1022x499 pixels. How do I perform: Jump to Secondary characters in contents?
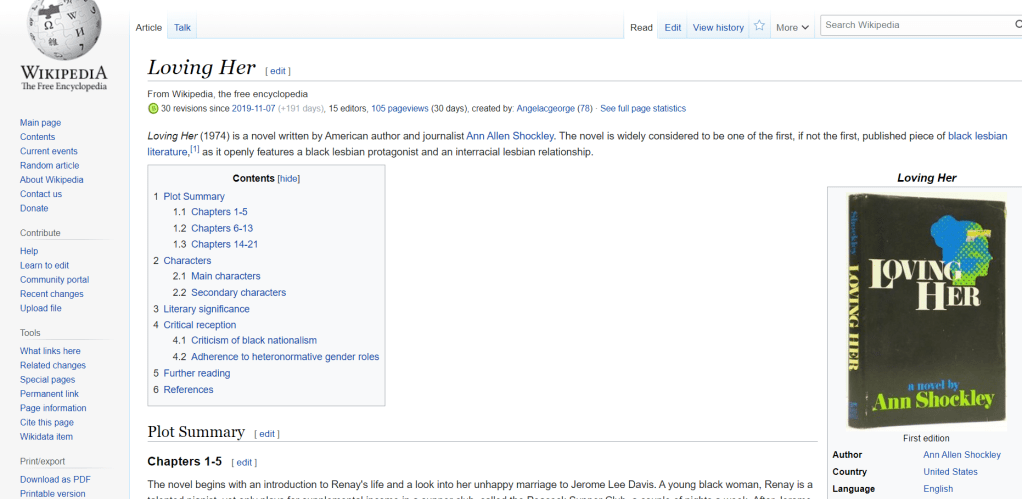239,292
